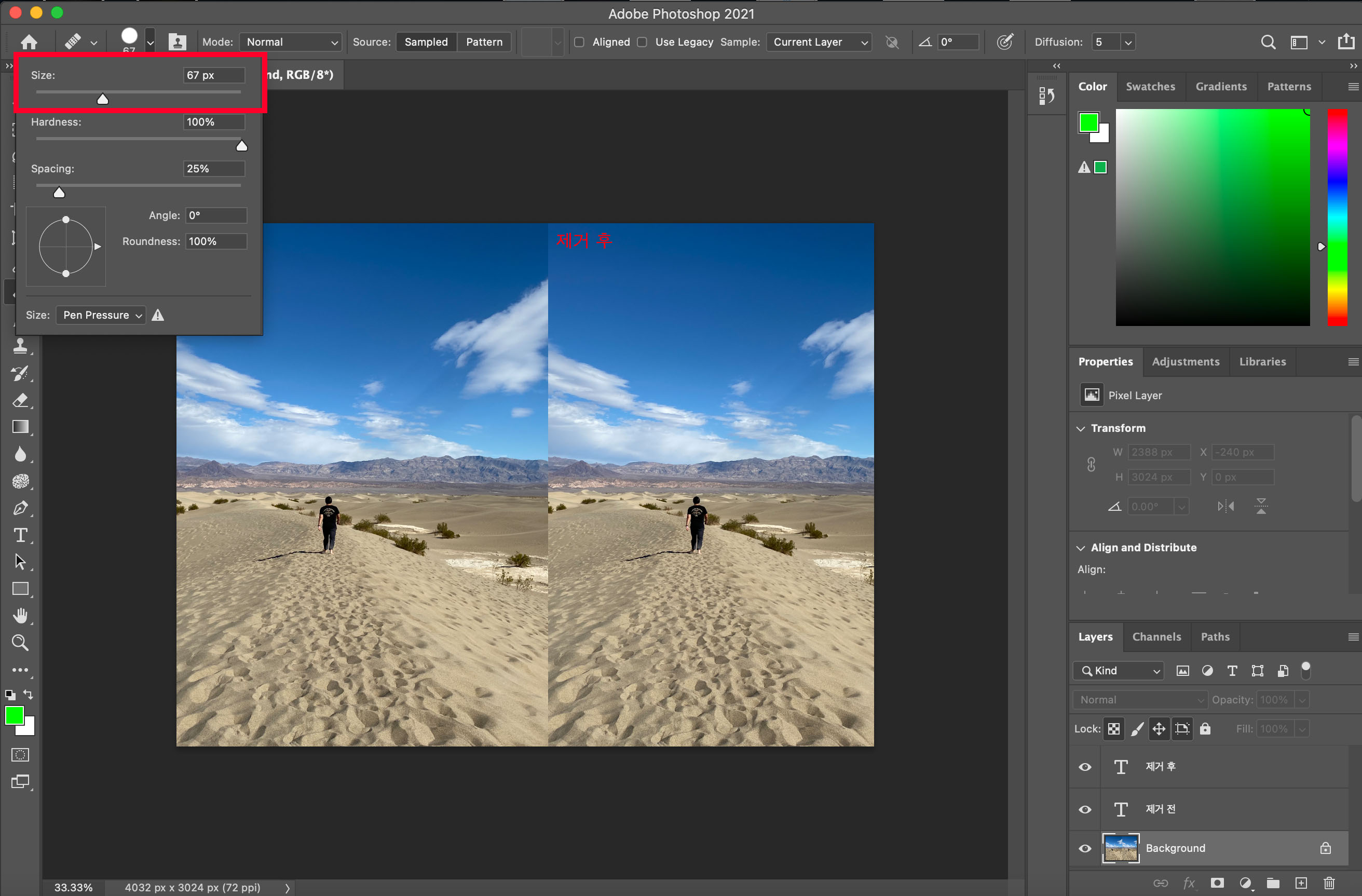Click the Hardness slider handle
Image resolution: width=1362 pixels, height=896 pixels.
(241, 146)
